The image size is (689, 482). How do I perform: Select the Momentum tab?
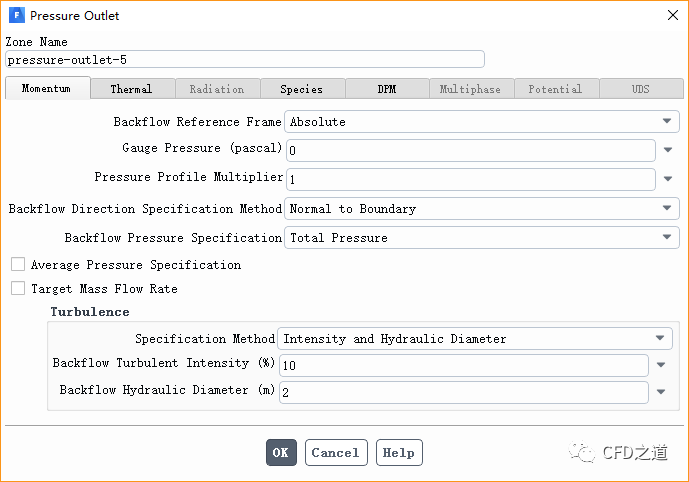point(46,89)
